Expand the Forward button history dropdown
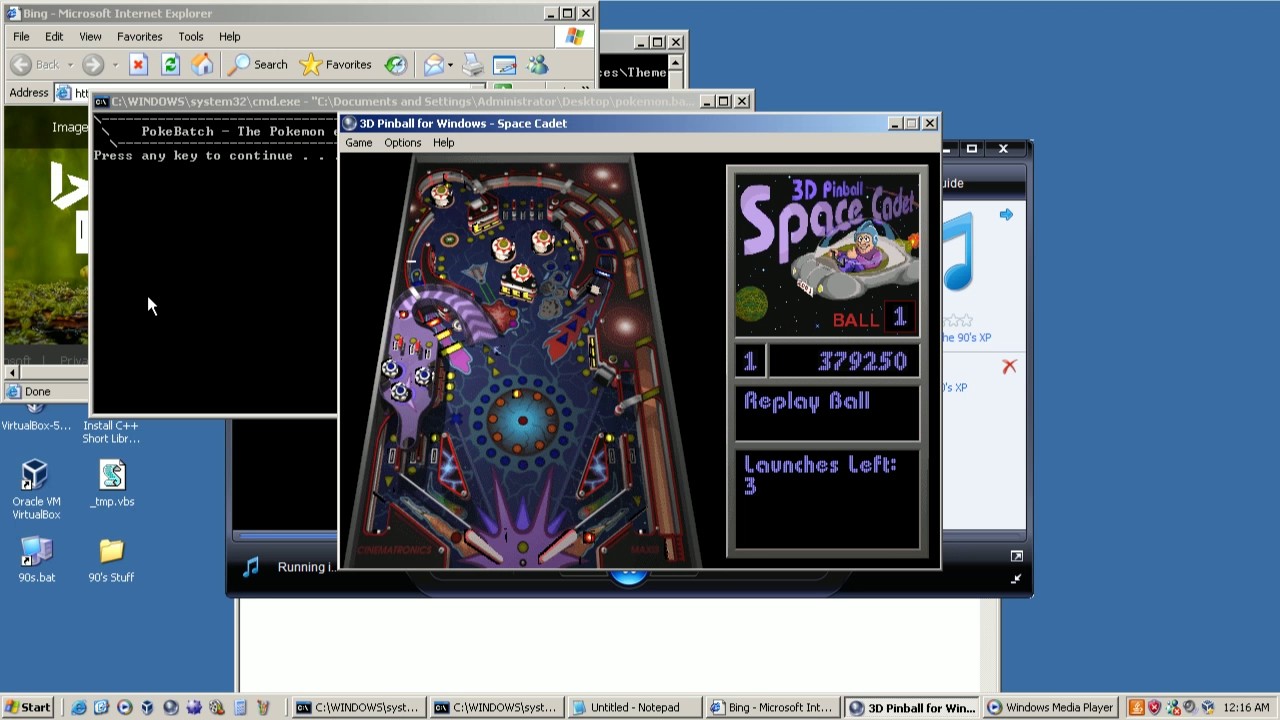Screen dimensions: 1280x720 coord(115,65)
